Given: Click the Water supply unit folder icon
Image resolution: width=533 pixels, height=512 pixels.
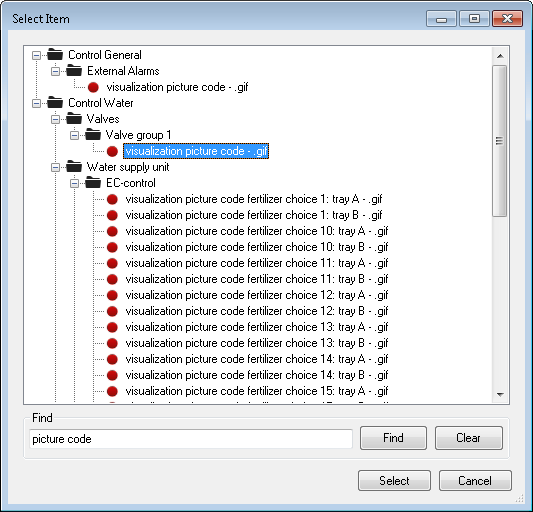Looking at the screenshot, I should tap(74, 167).
